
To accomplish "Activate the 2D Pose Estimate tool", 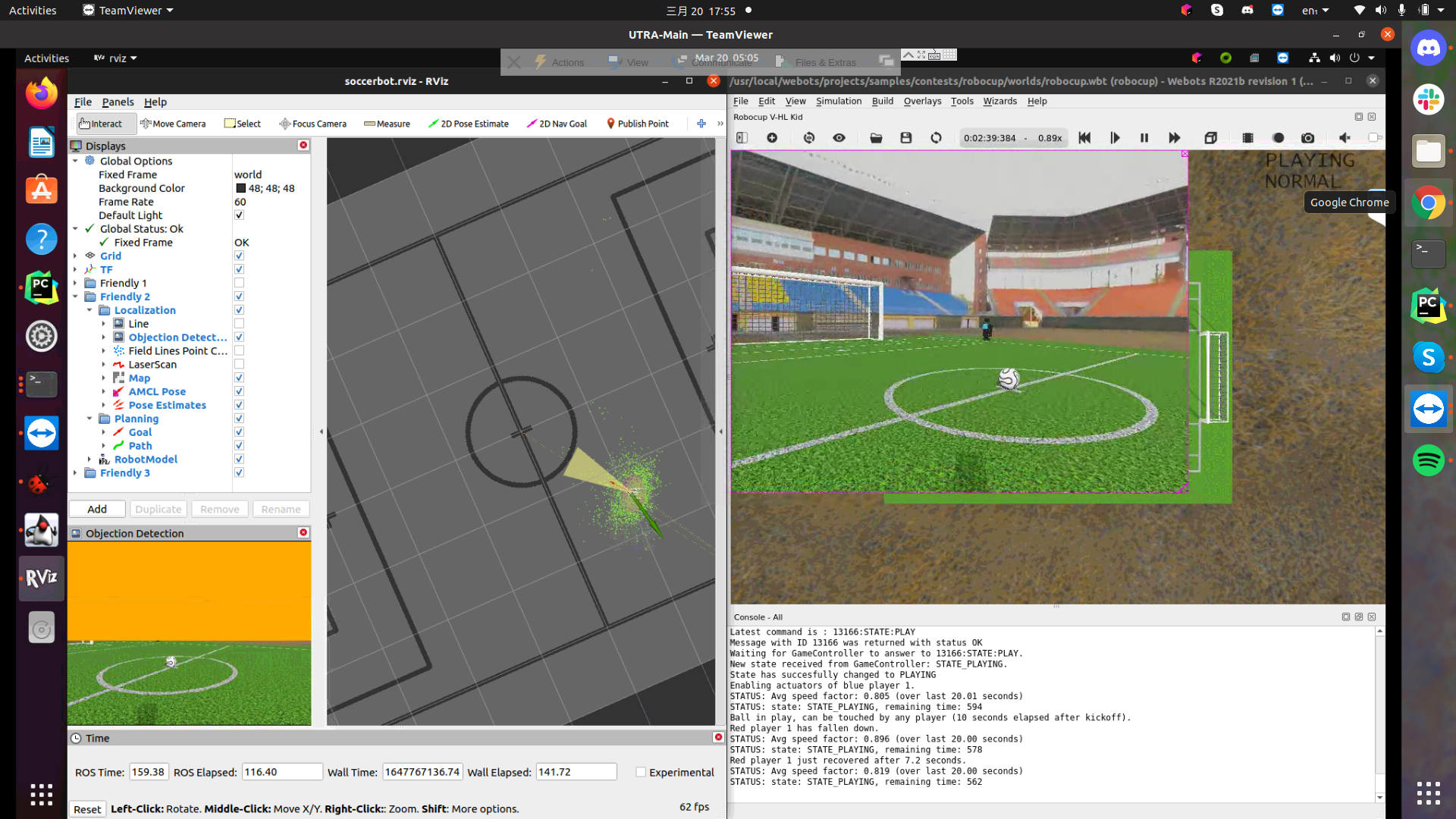I will pyautogui.click(x=469, y=124).
